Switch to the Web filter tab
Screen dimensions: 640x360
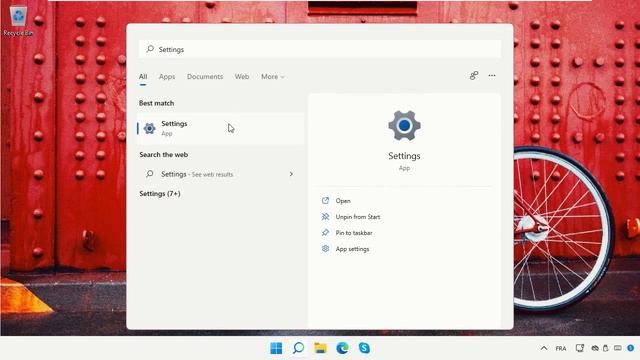click(242, 77)
